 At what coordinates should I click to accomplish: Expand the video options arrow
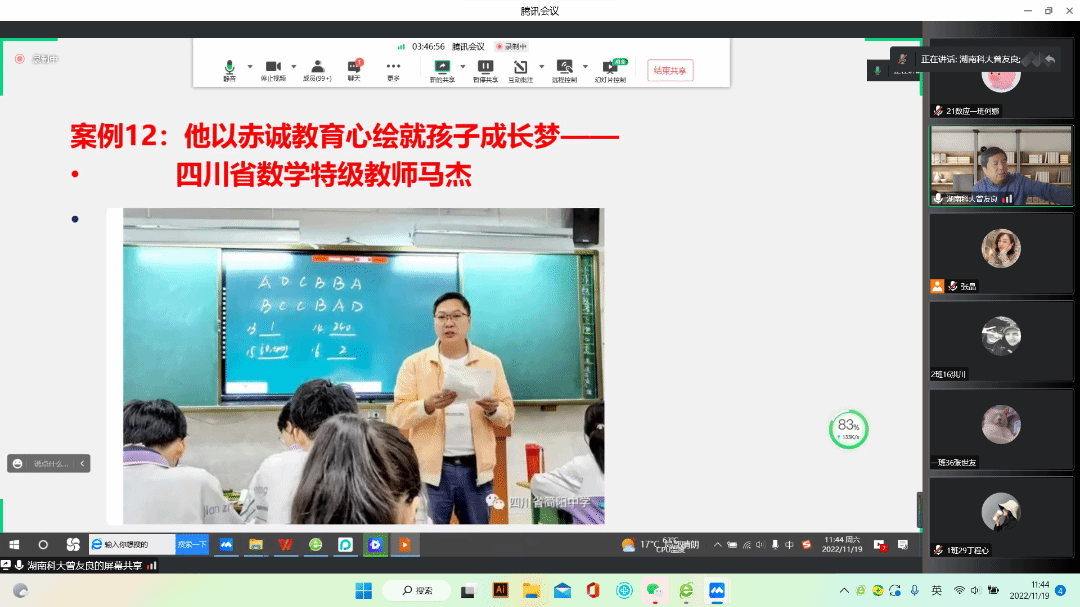(x=293, y=67)
